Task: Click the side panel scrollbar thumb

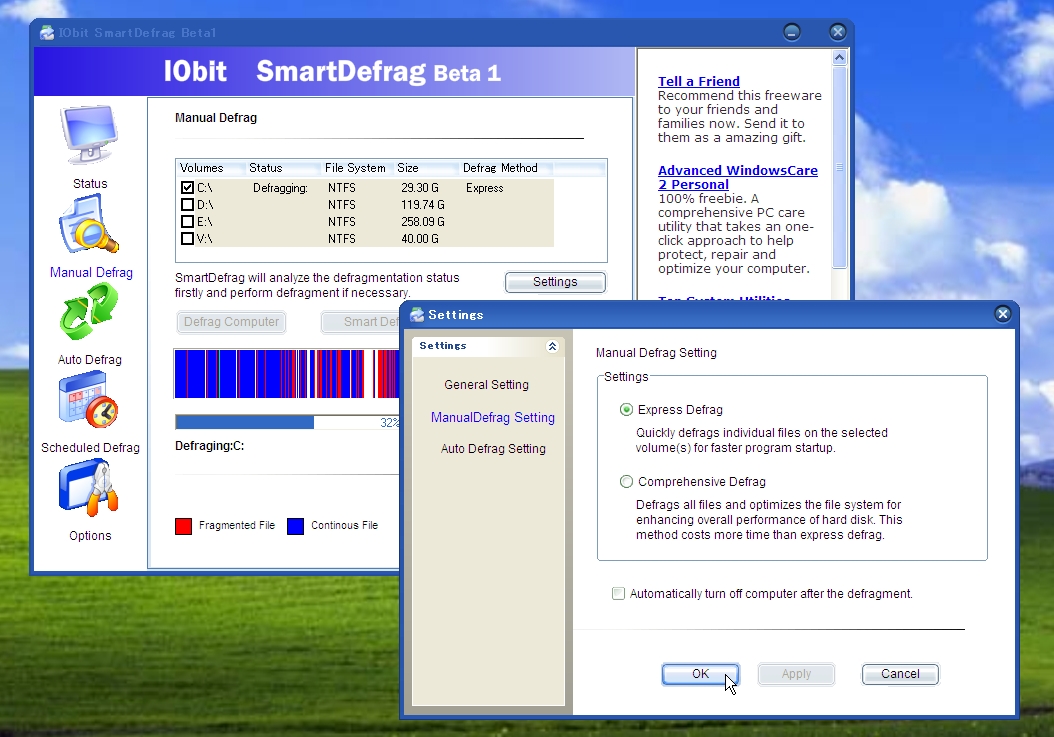Action: click(x=839, y=167)
